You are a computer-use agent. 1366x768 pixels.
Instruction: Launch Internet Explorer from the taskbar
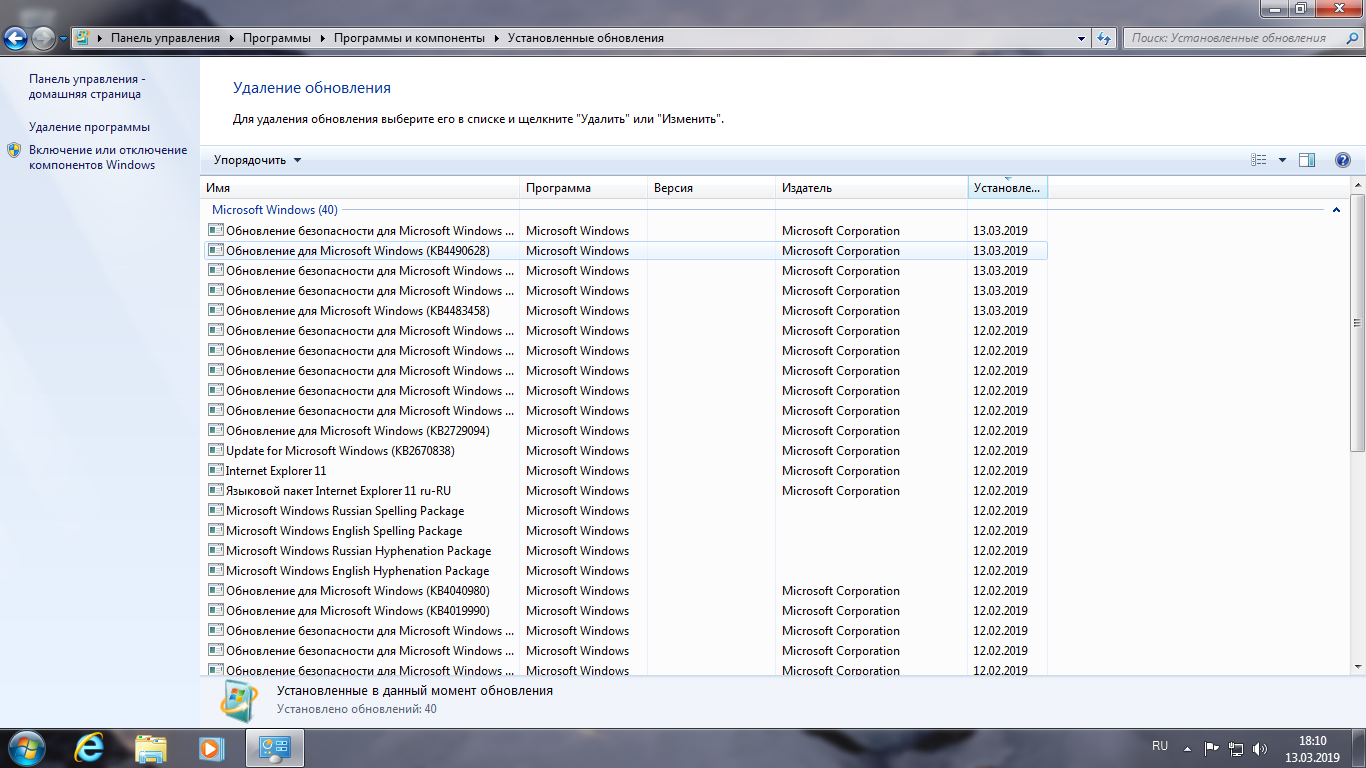[x=91, y=747]
